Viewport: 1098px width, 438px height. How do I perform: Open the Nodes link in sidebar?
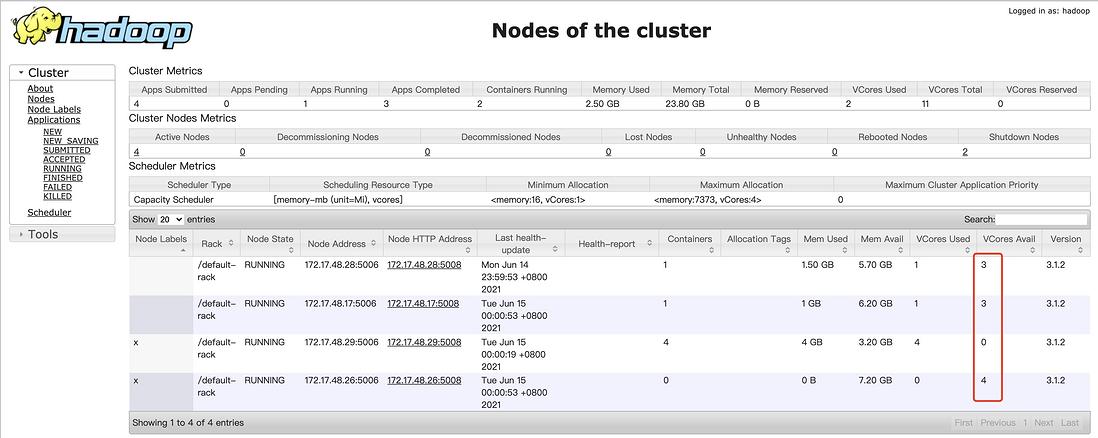pyautogui.click(x=41, y=99)
